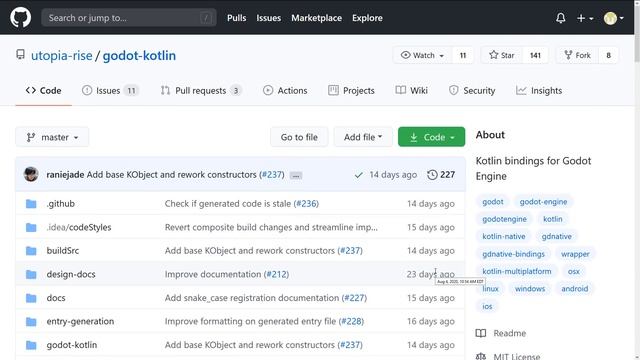Screen dimensions: 640x360
Task: Switch to the Issues tab
Action: click(110, 91)
